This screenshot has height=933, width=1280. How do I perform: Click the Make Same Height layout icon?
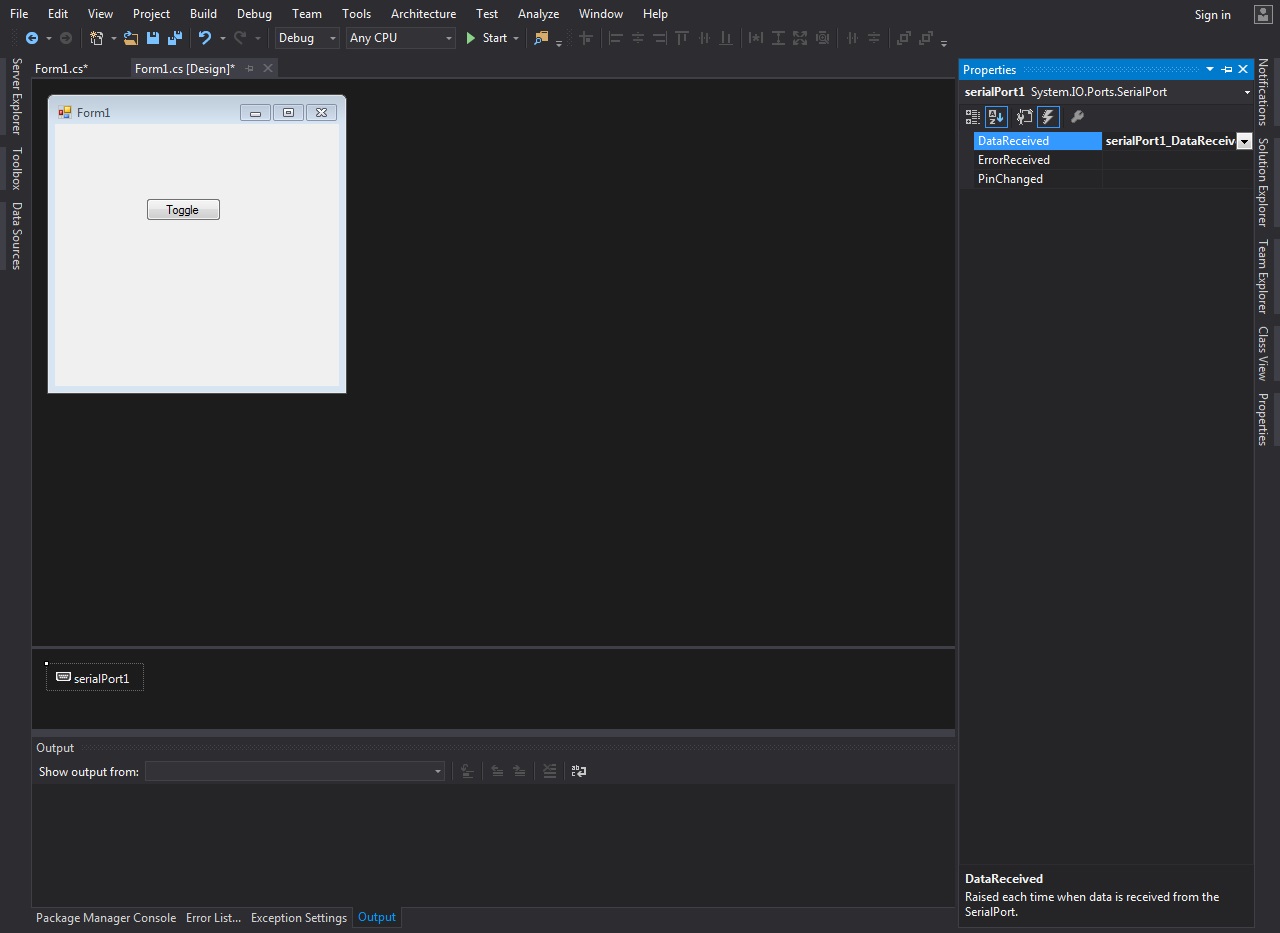point(778,38)
